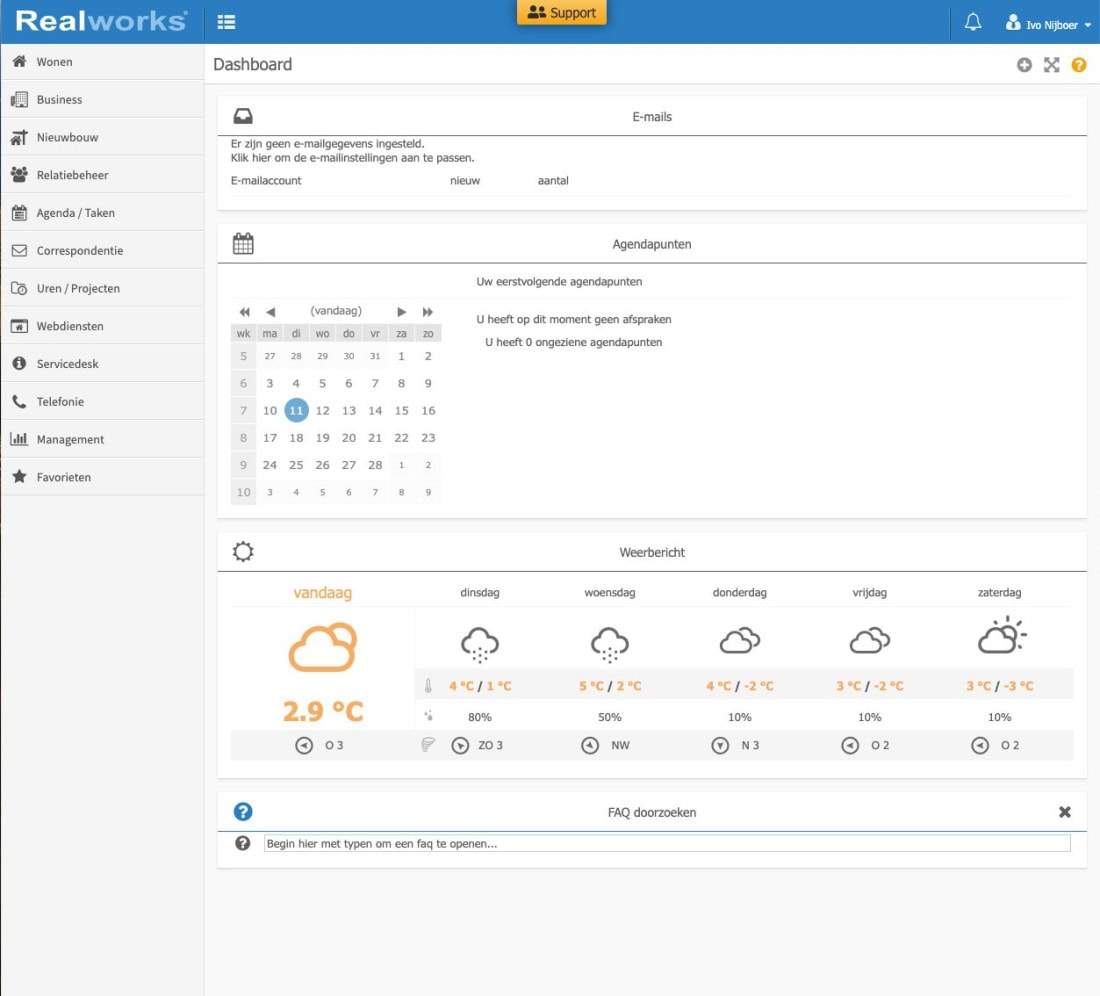Click the notification bell
Screen dimensions: 1100x996
coord(971,21)
